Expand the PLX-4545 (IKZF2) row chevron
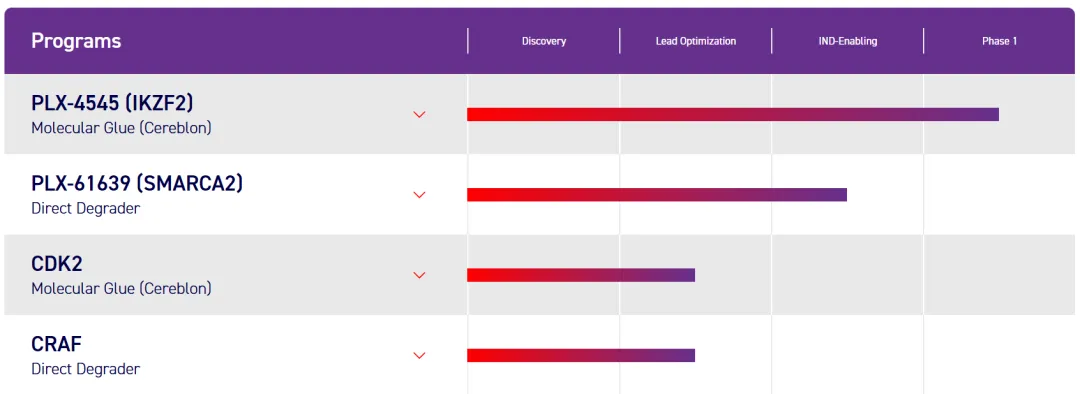 (x=419, y=114)
